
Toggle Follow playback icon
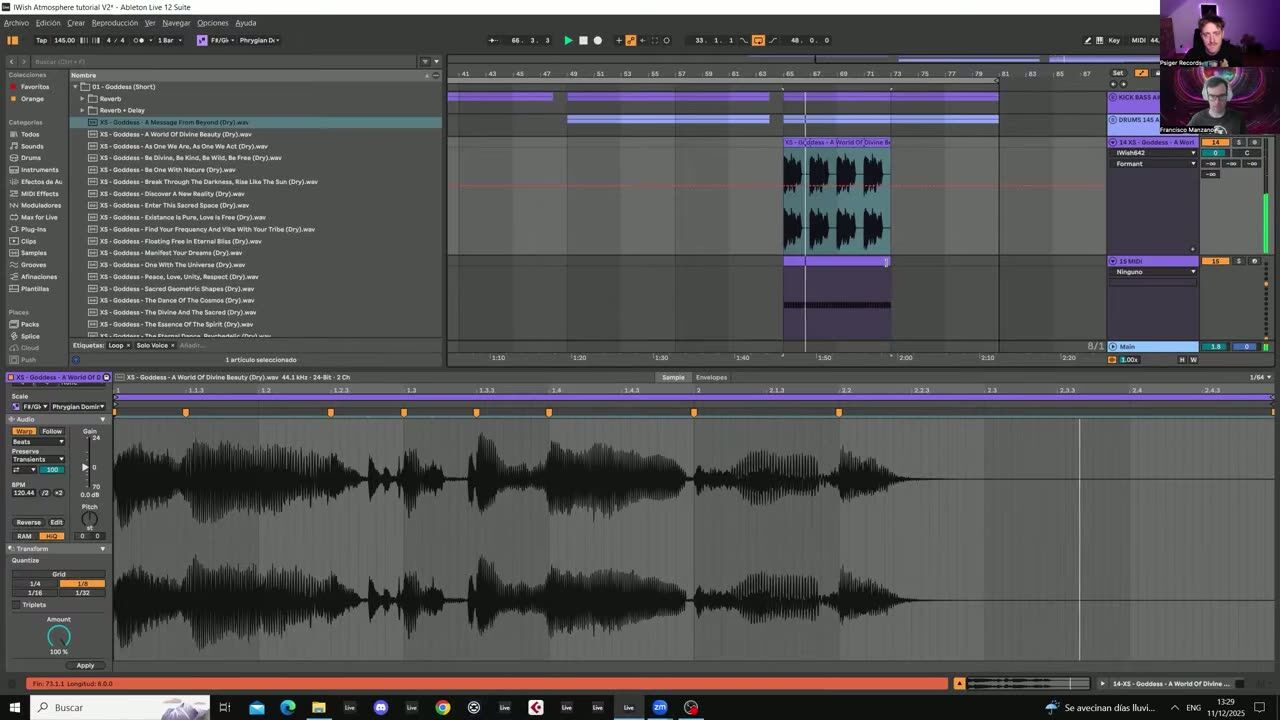493,40
